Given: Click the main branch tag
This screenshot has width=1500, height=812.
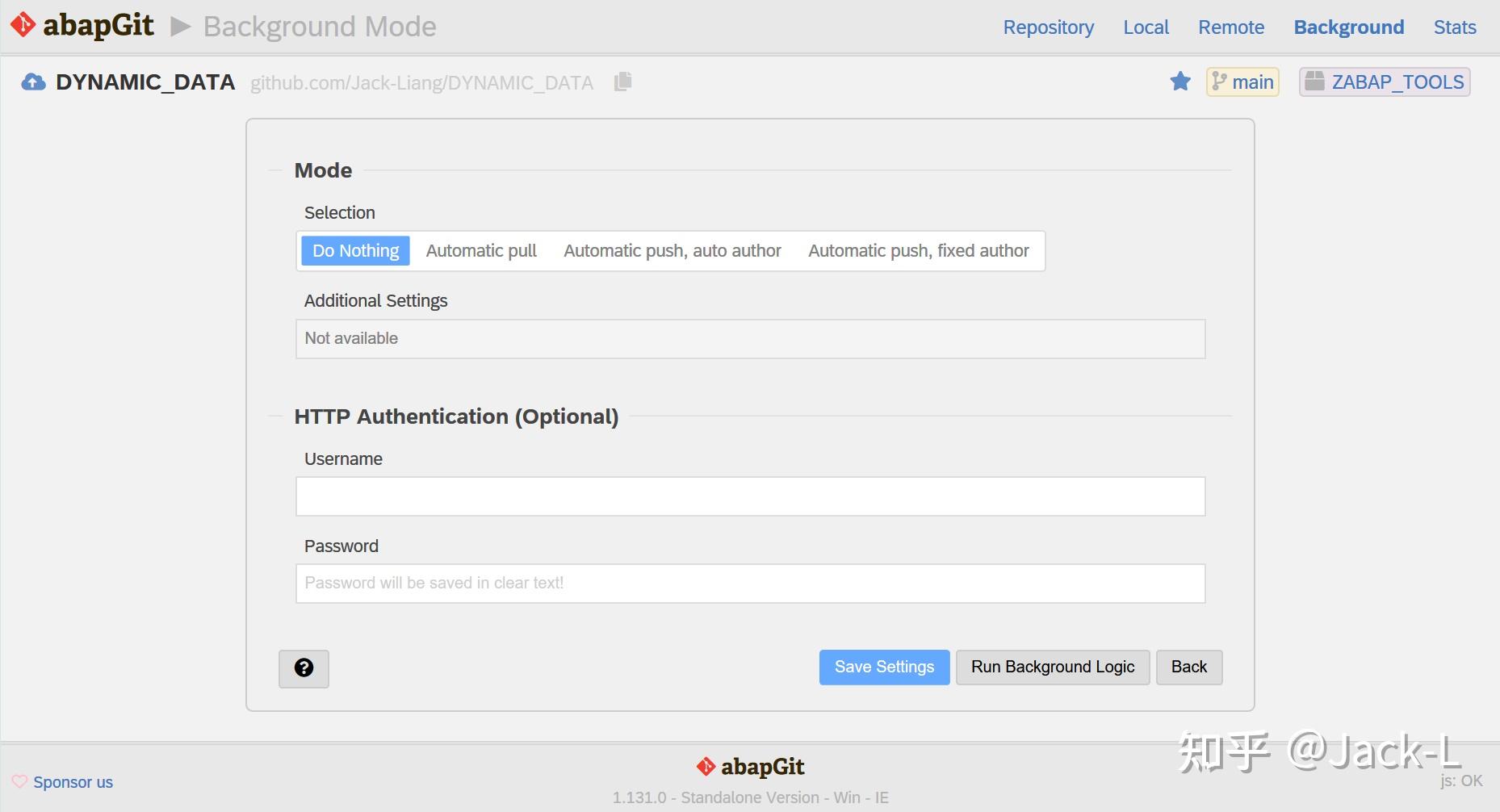Looking at the screenshot, I should 1242,82.
